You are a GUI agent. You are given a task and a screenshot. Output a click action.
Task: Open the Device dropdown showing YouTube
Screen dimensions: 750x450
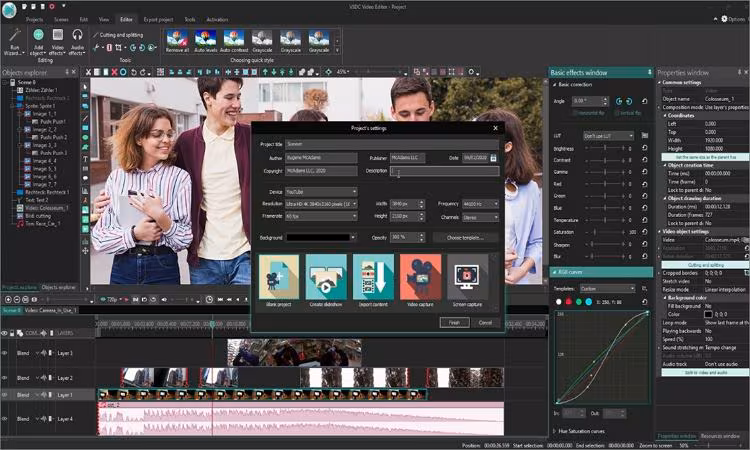pyautogui.click(x=321, y=191)
